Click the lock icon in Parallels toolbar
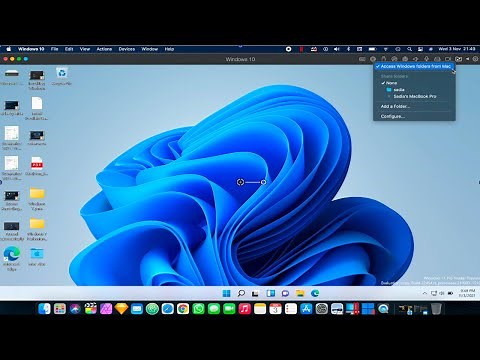This screenshot has height=360, width=480. (384, 59)
